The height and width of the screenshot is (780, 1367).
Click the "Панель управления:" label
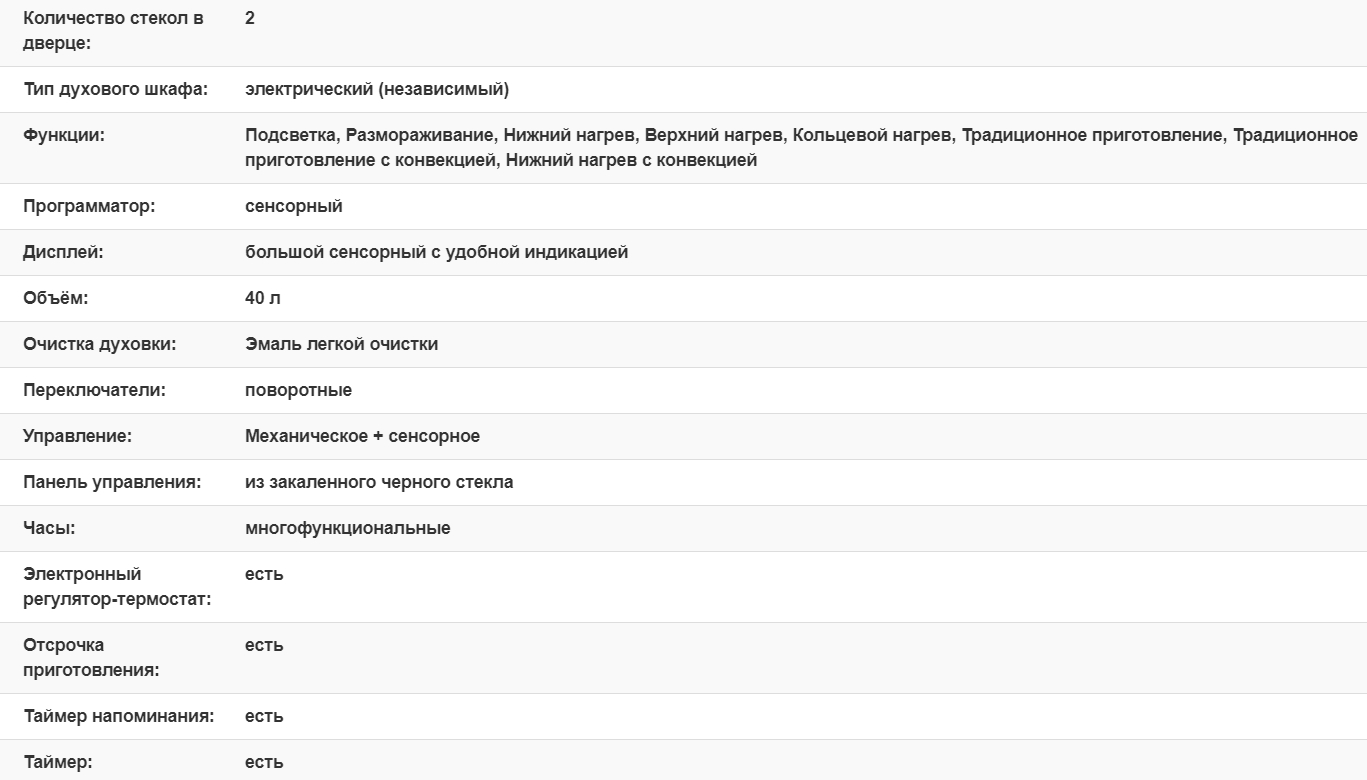point(112,482)
